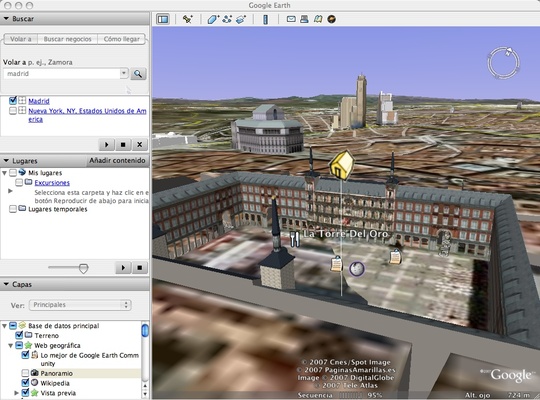The image size is (540, 400).
Task: Collapse the Mis lugares tree node
Action: [x=4, y=173]
